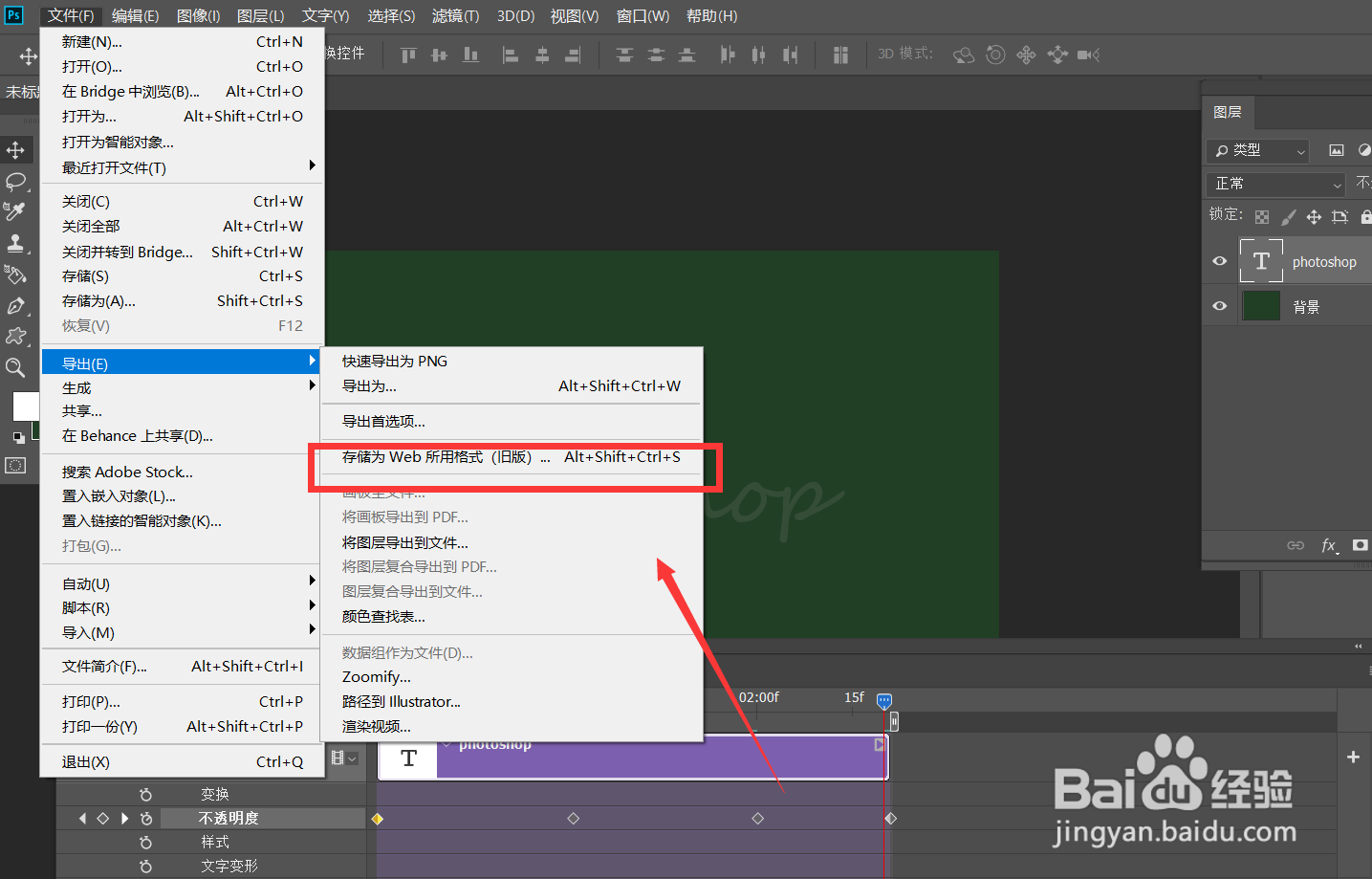Select the Custom Shape tool

(x=16, y=337)
